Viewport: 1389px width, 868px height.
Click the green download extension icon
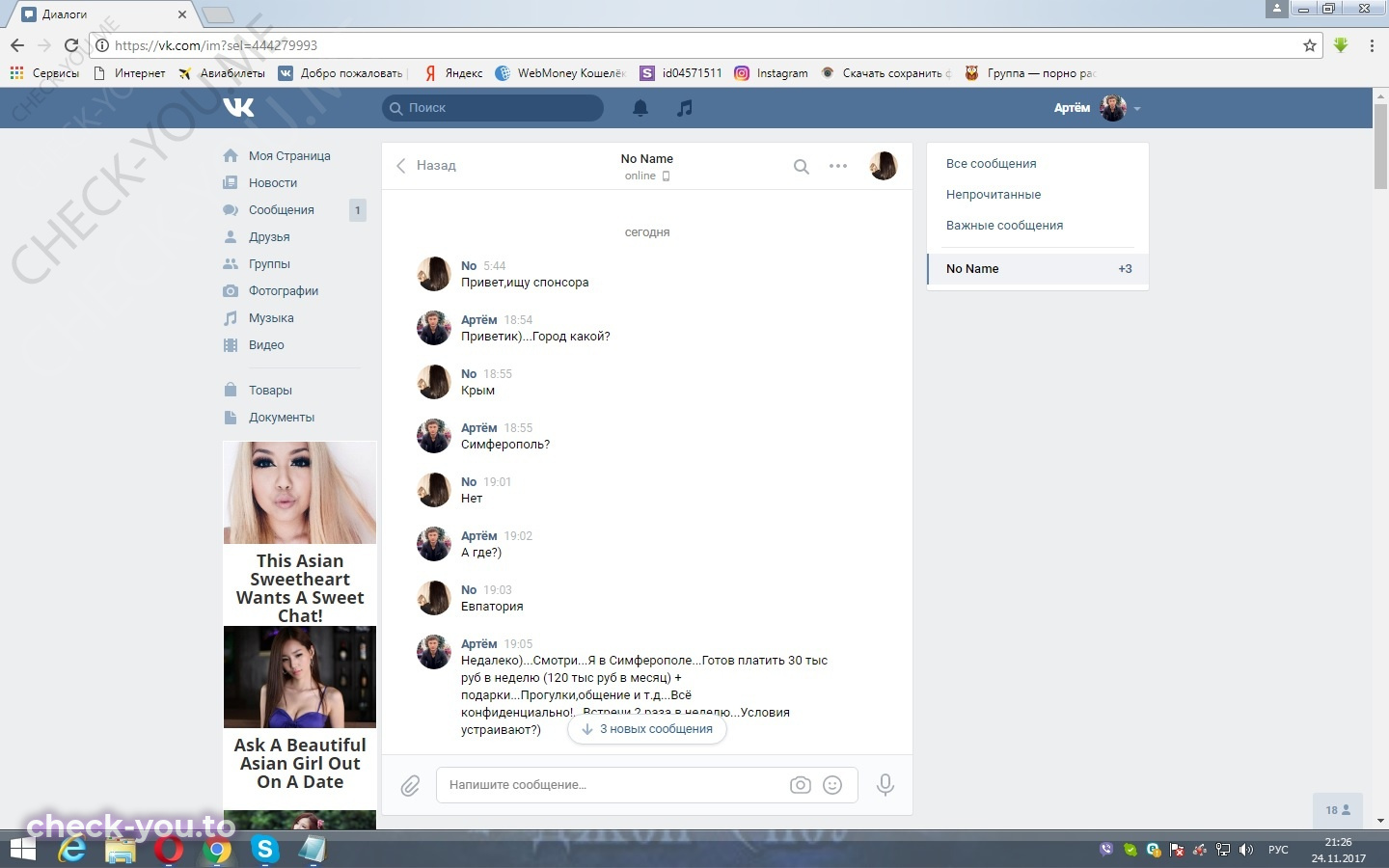[1341, 45]
